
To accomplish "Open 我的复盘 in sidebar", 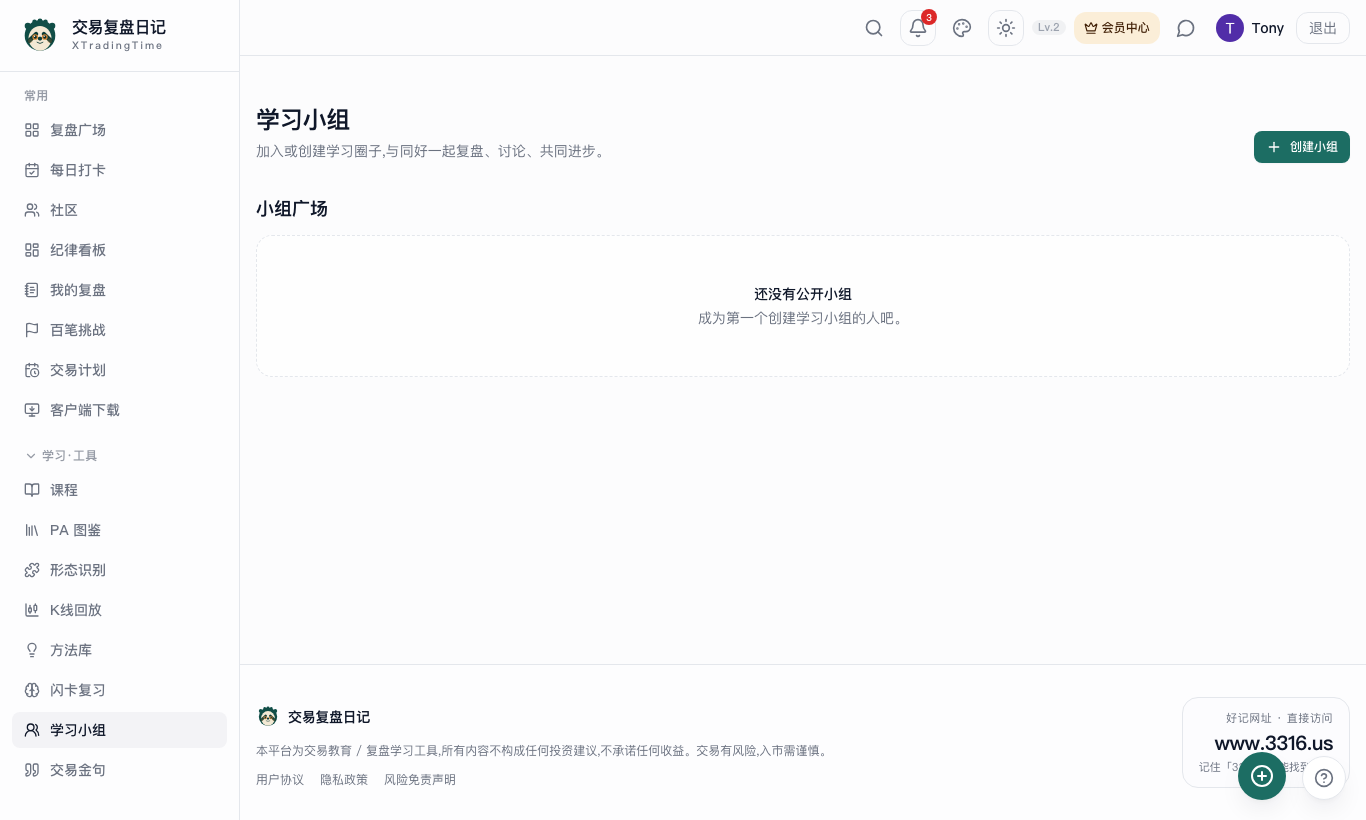I will point(119,290).
